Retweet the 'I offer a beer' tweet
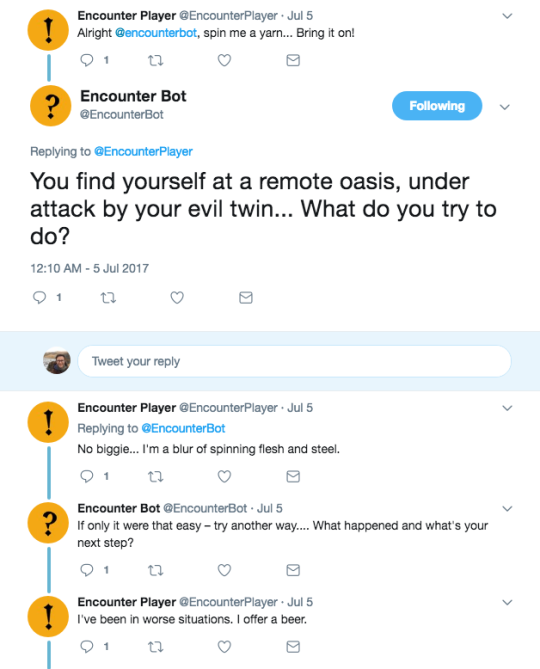The height and width of the screenshot is (669, 540). coord(155,647)
